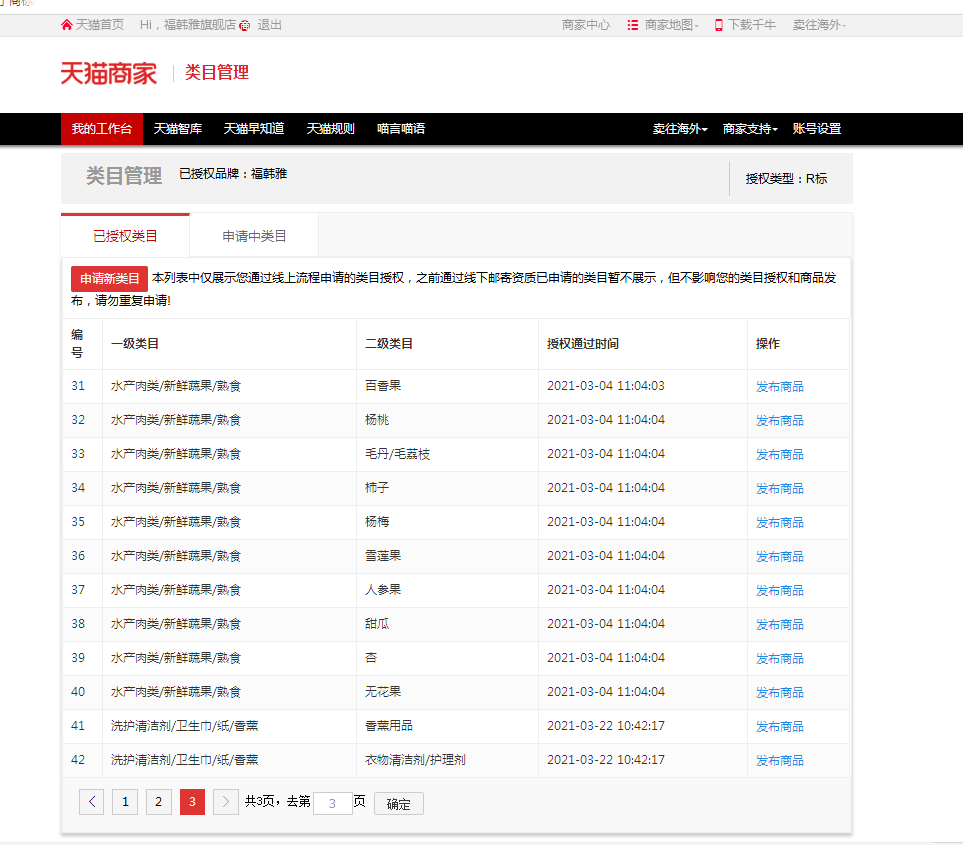Click 发布商品 for 杏 row
963x845 pixels.
(779, 658)
